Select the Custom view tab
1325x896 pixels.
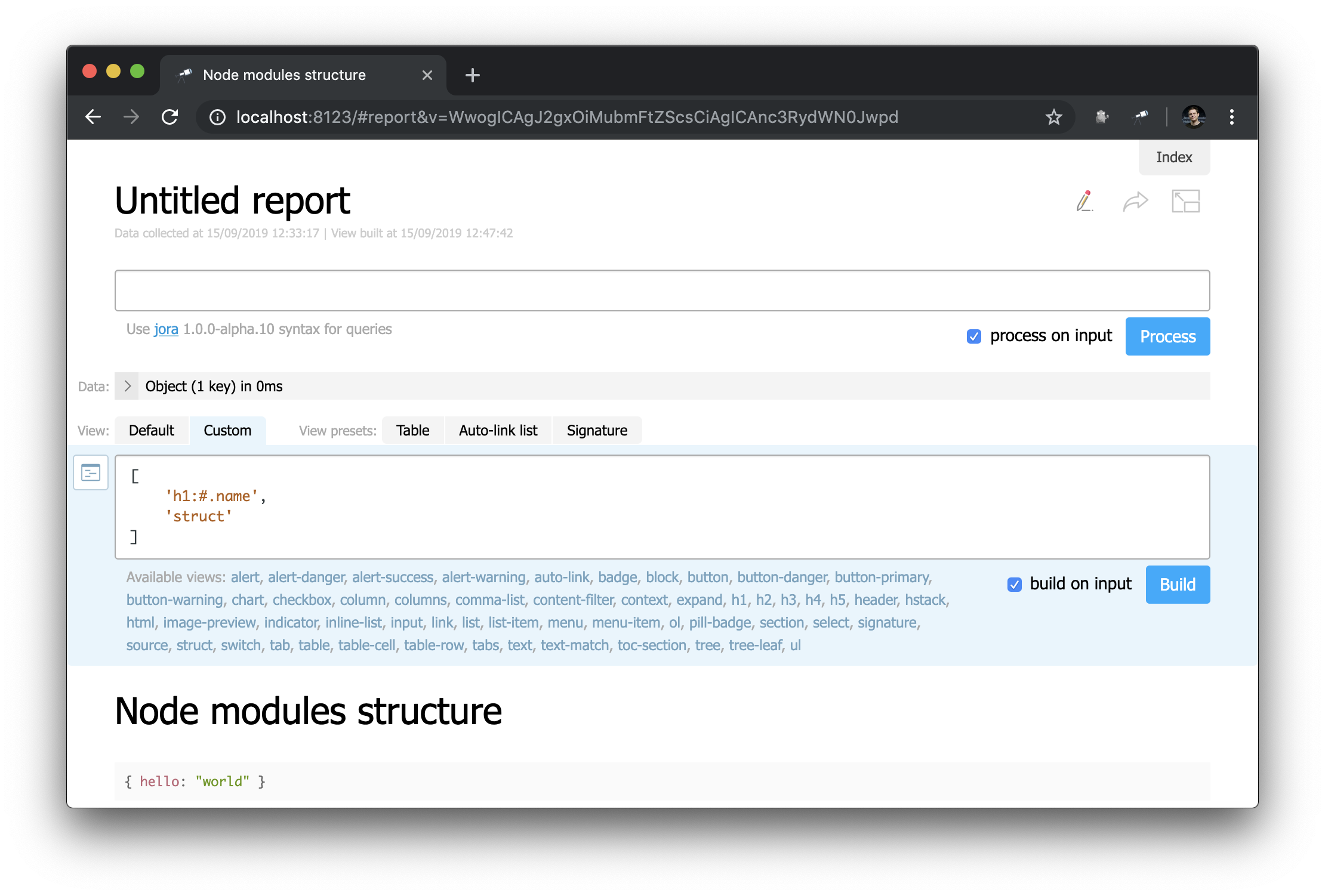click(x=227, y=431)
